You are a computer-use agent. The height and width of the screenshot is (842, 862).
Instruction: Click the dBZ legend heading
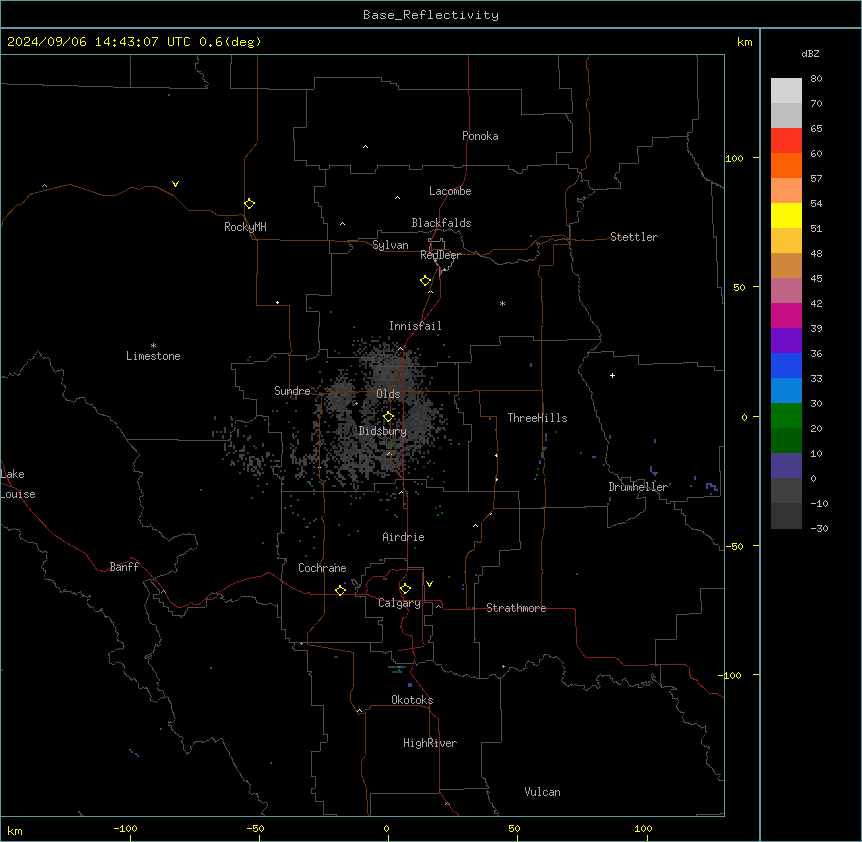[x=810, y=53]
